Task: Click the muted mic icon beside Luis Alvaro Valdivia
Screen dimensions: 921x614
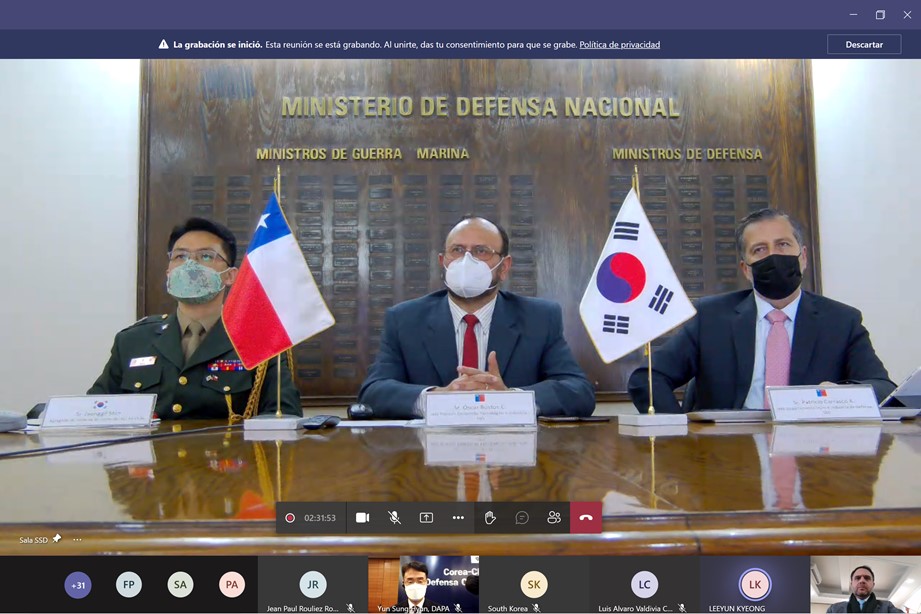Action: (x=681, y=608)
